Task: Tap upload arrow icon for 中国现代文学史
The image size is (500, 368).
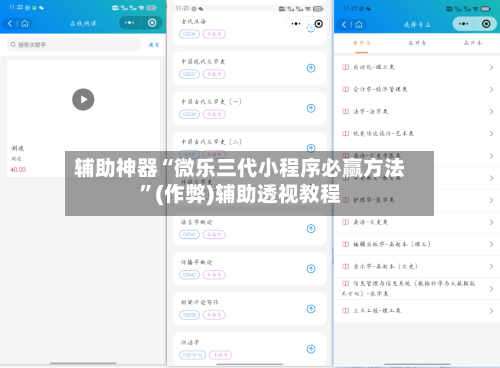Action: [311, 68]
